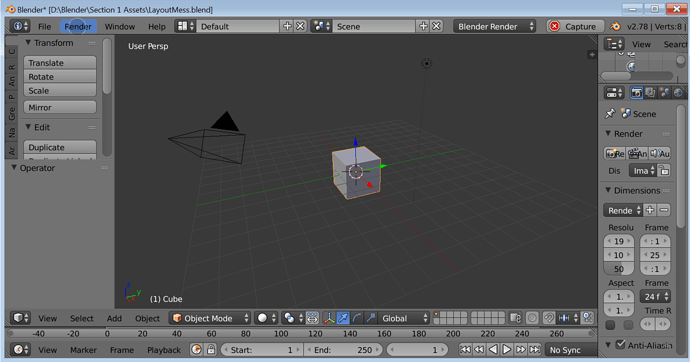690x362 pixels.
Task: Click the Duplicate button
Action: (x=60, y=147)
